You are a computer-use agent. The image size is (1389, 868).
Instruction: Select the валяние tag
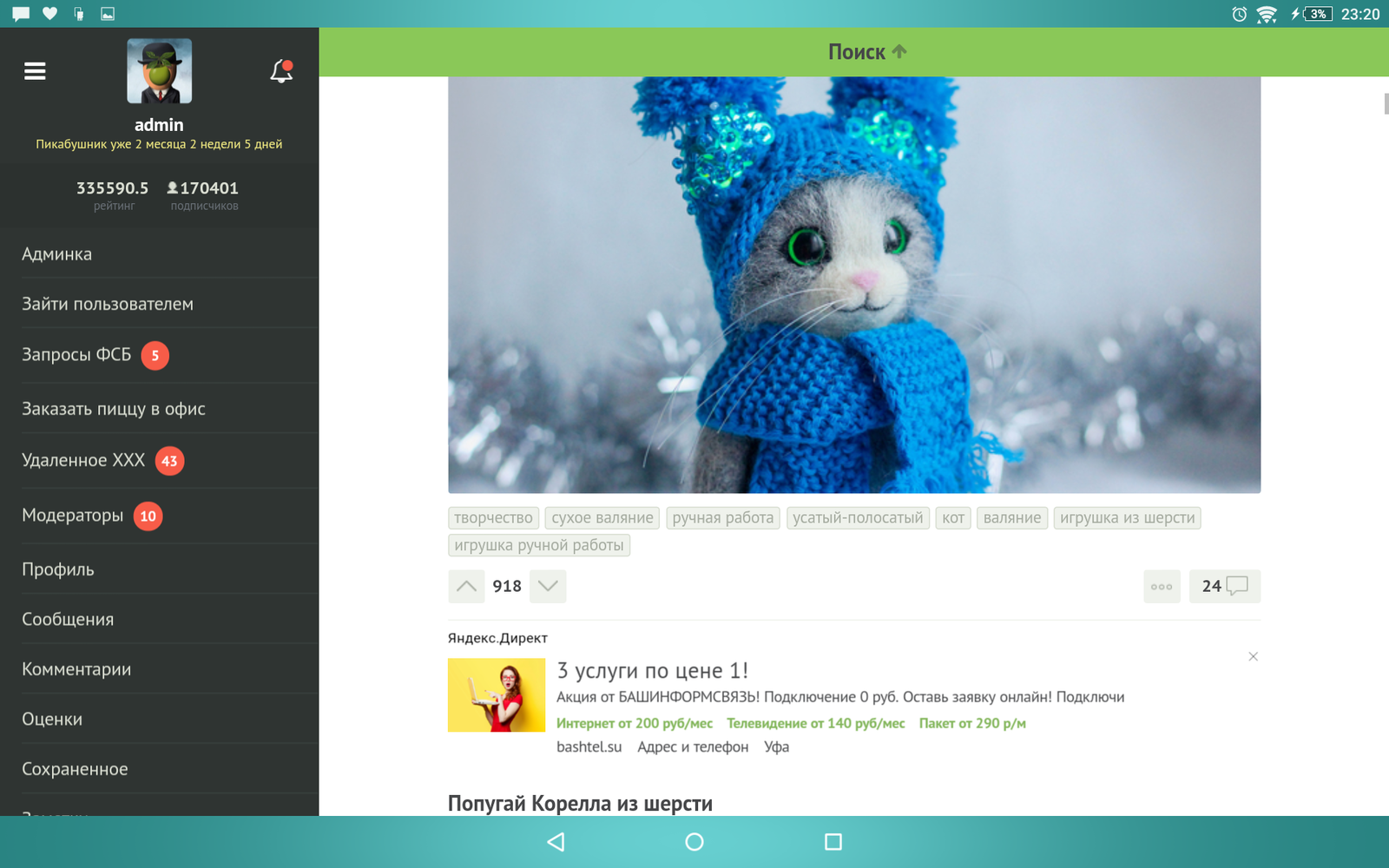point(1012,517)
